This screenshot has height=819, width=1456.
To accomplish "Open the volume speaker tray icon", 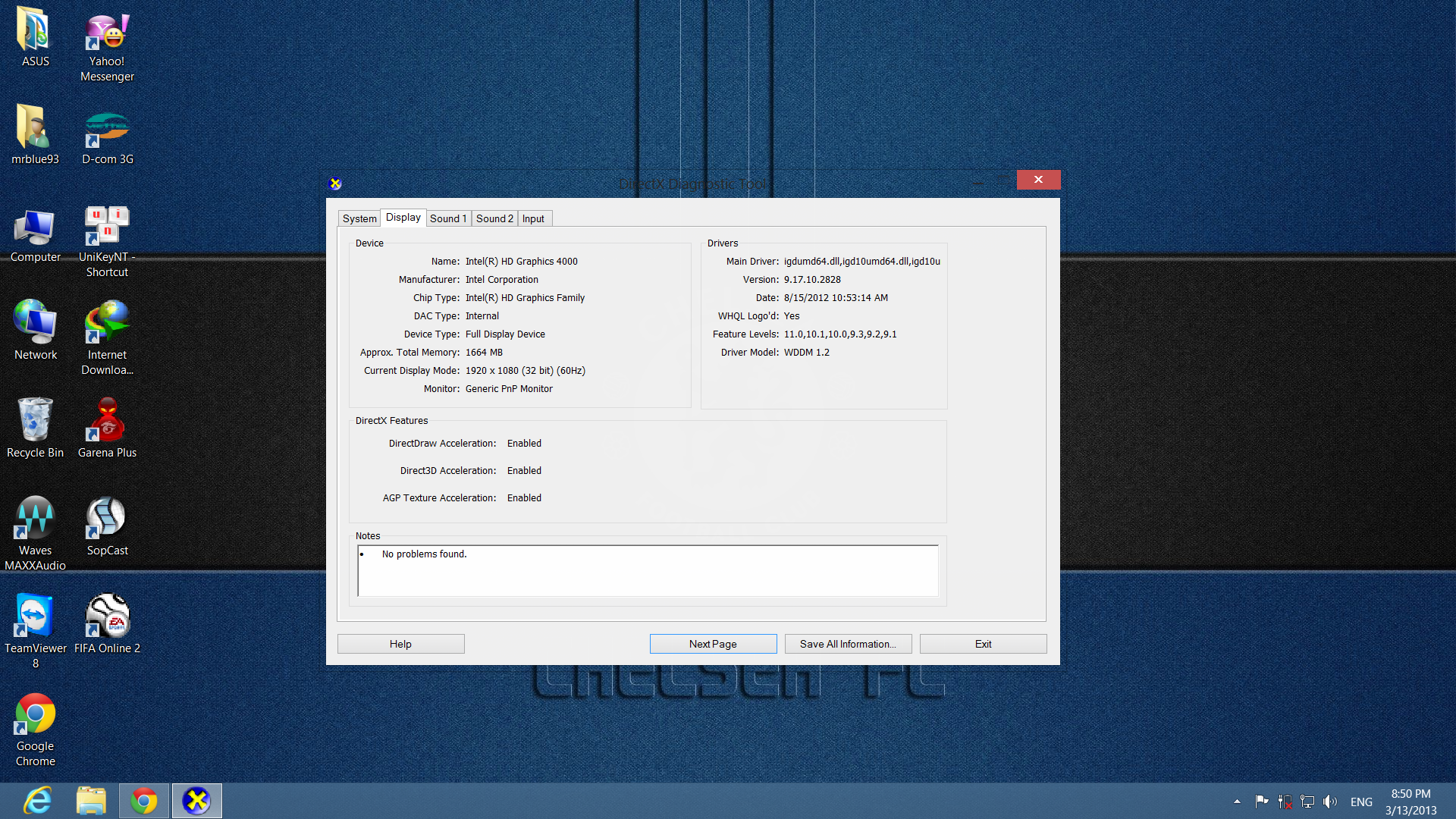I will pyautogui.click(x=1329, y=802).
